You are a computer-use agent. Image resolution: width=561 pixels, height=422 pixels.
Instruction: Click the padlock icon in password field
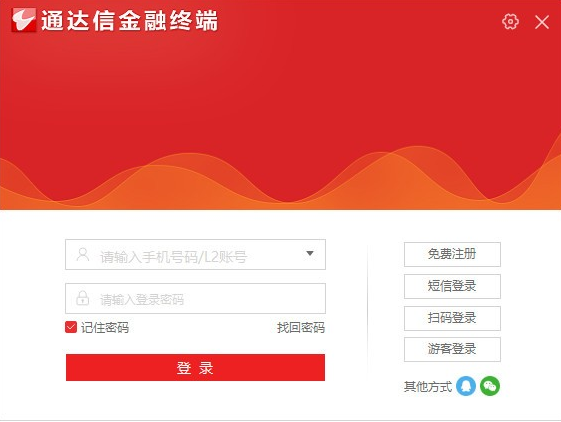click(83, 298)
